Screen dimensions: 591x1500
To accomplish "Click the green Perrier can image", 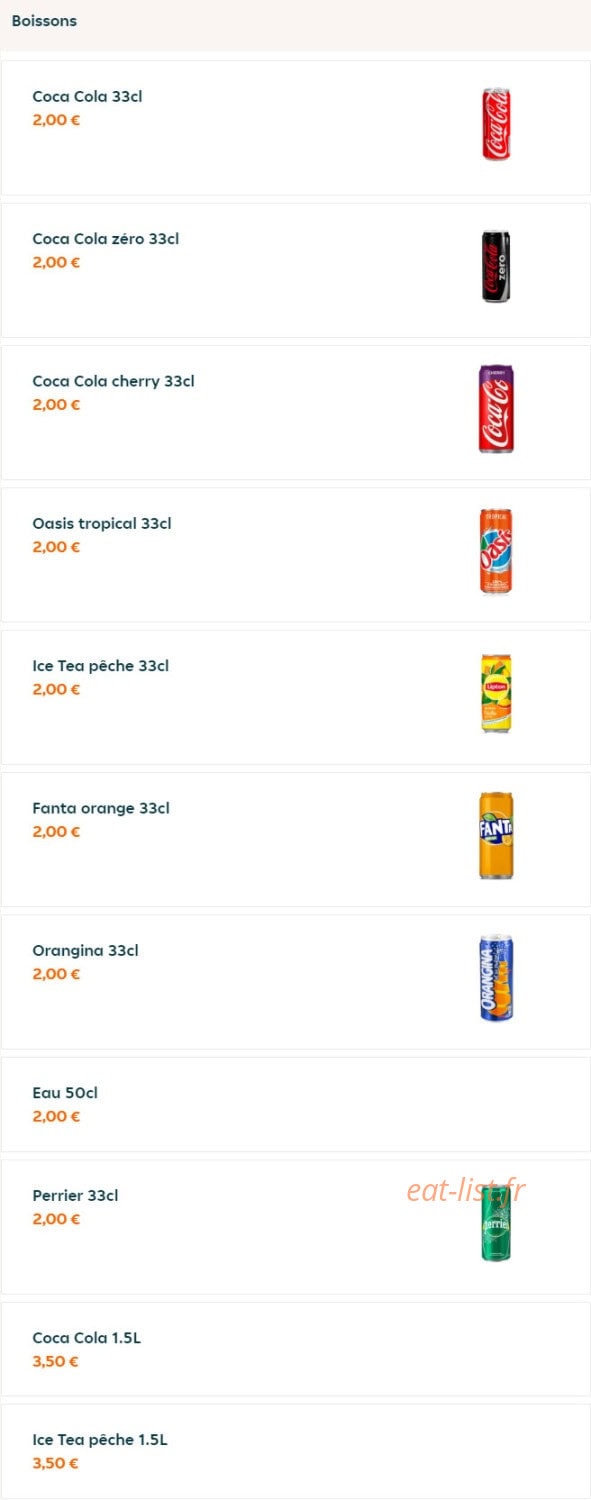I will pyautogui.click(x=496, y=1225).
